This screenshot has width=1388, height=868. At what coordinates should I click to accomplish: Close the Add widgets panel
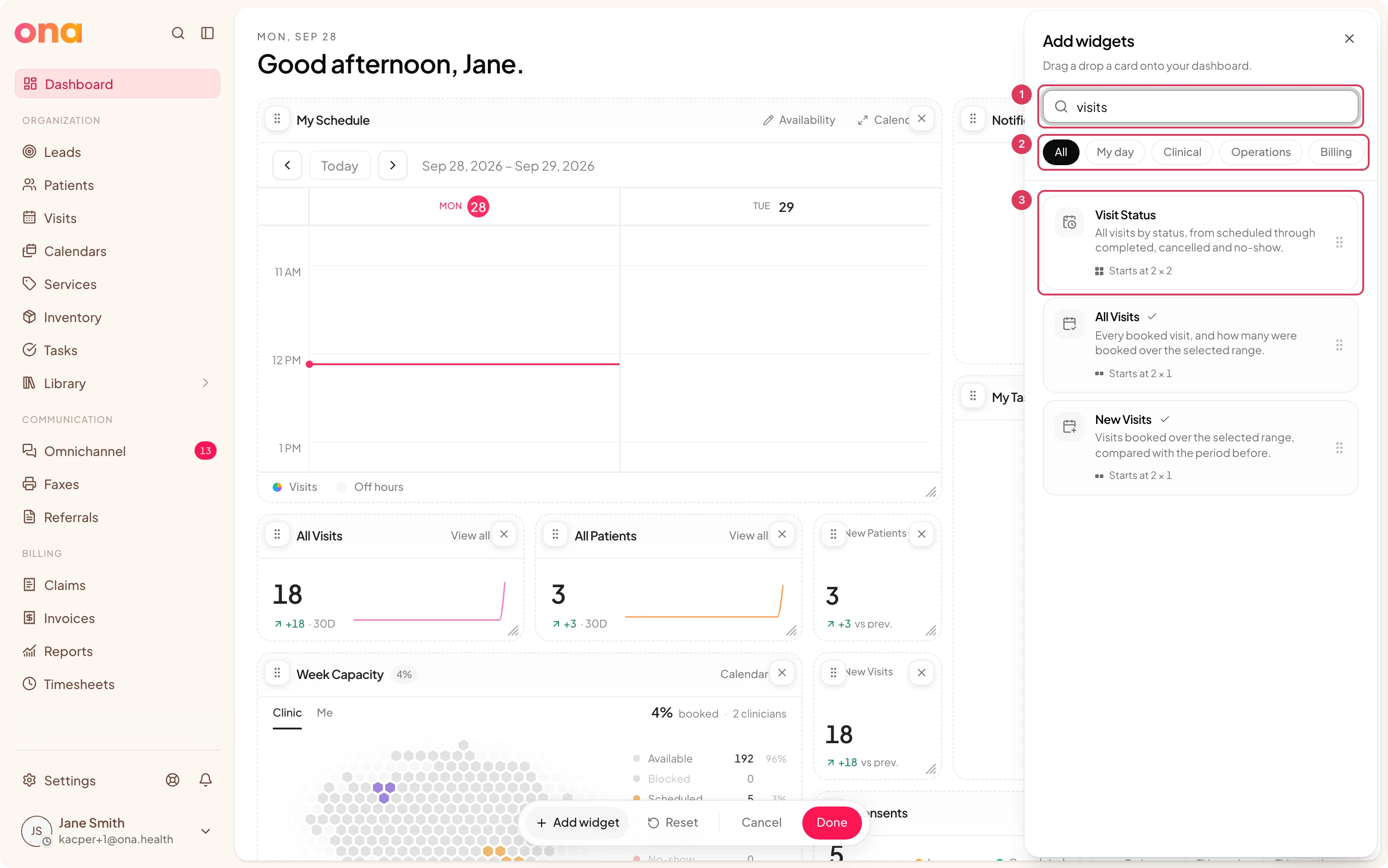click(1349, 39)
